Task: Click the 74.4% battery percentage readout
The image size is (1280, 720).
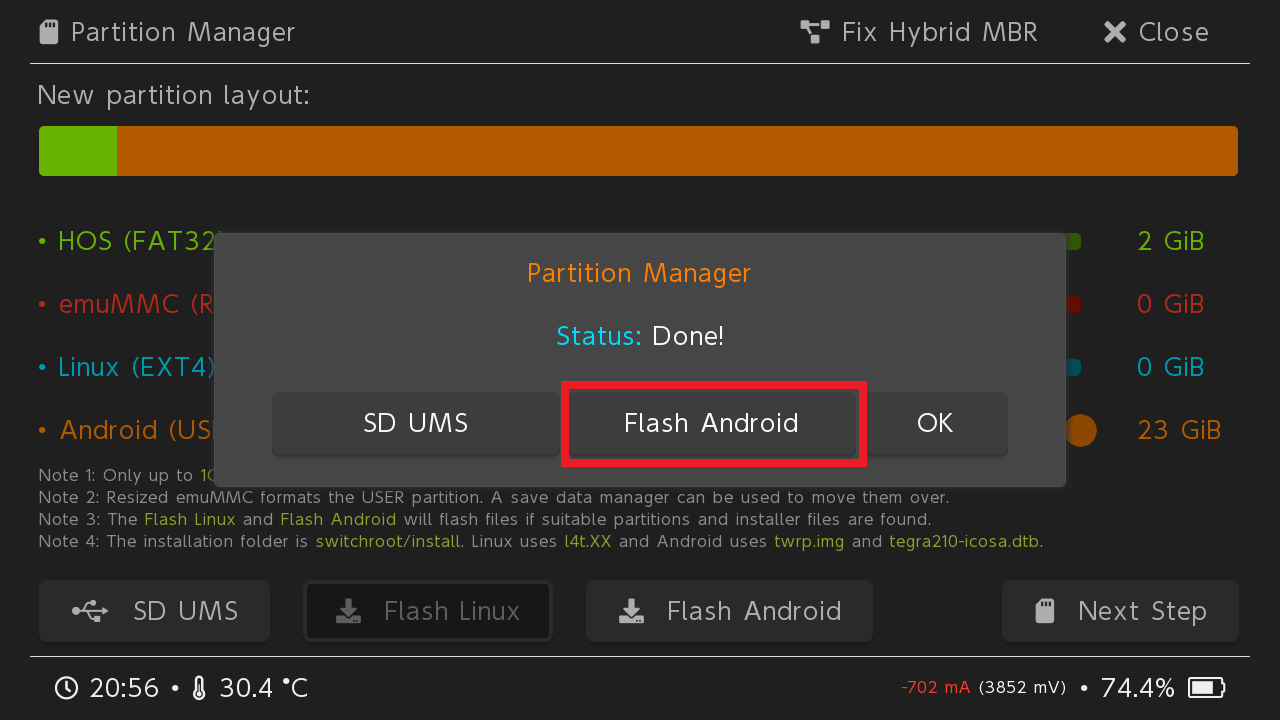Action: click(x=1137, y=688)
